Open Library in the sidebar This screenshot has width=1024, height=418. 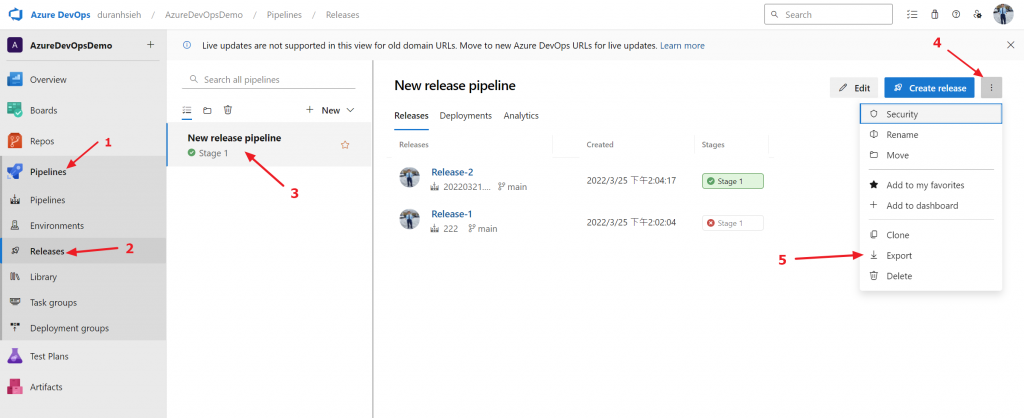pyautogui.click(x=83, y=277)
